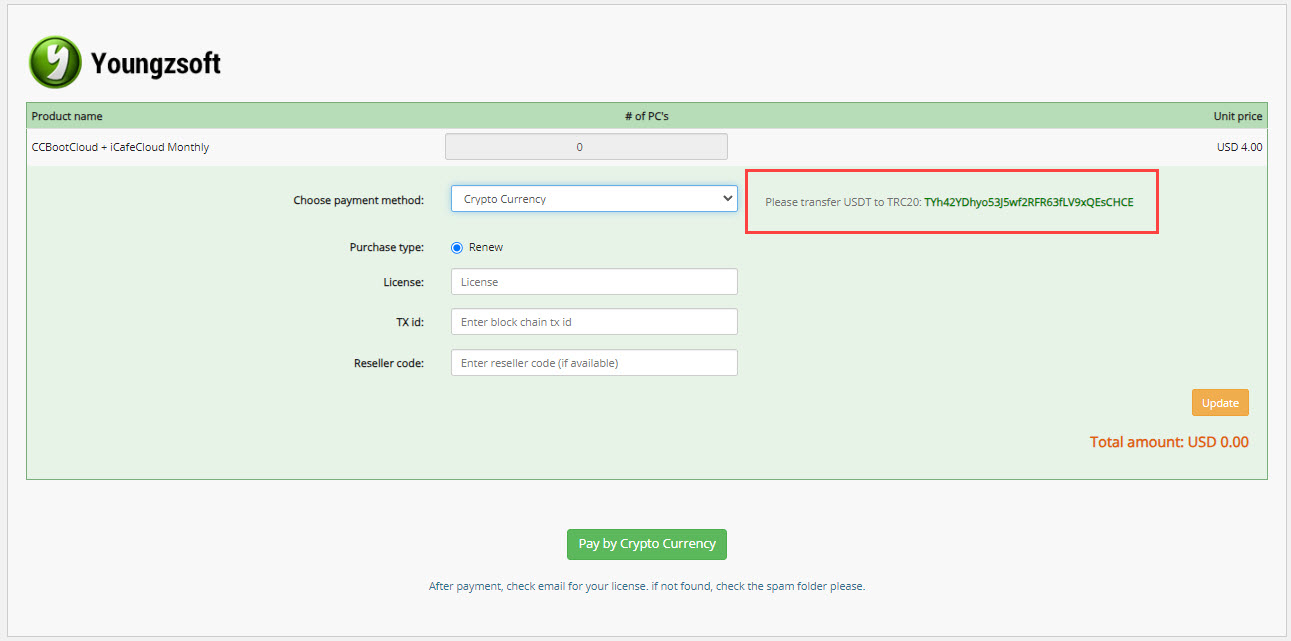Viewport: 1291px width, 641px height.
Task: Click the green TRC20 wallet address
Action: click(x=1028, y=202)
